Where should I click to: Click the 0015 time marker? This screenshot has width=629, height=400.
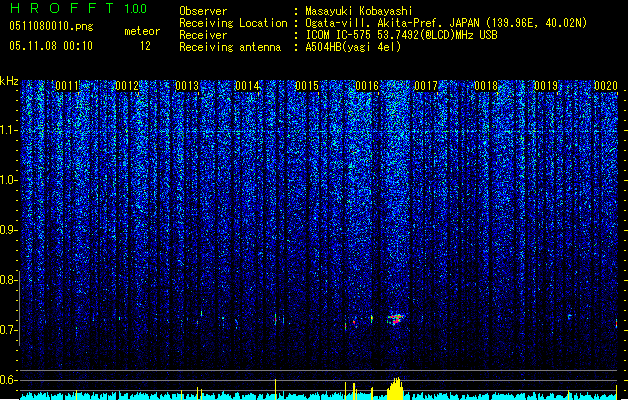[x=306, y=86]
